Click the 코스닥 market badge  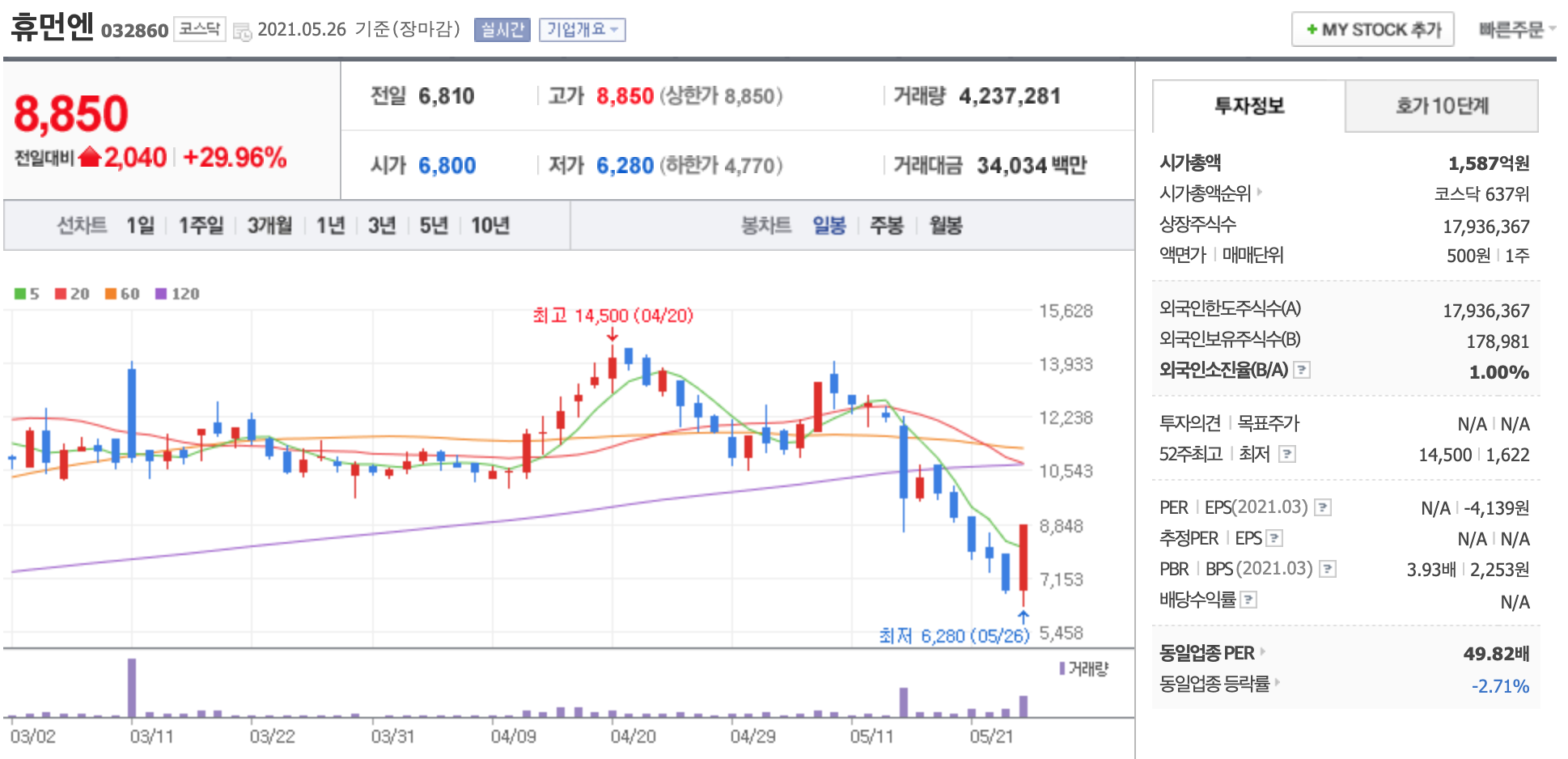199,29
